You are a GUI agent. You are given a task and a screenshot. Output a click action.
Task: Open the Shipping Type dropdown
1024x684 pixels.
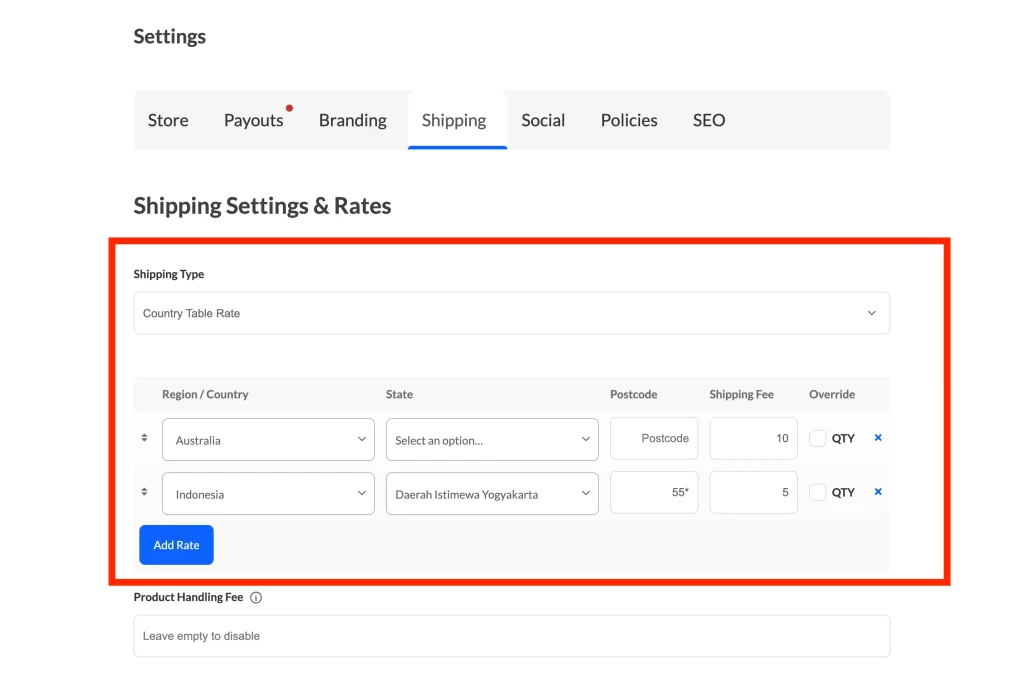tap(511, 313)
